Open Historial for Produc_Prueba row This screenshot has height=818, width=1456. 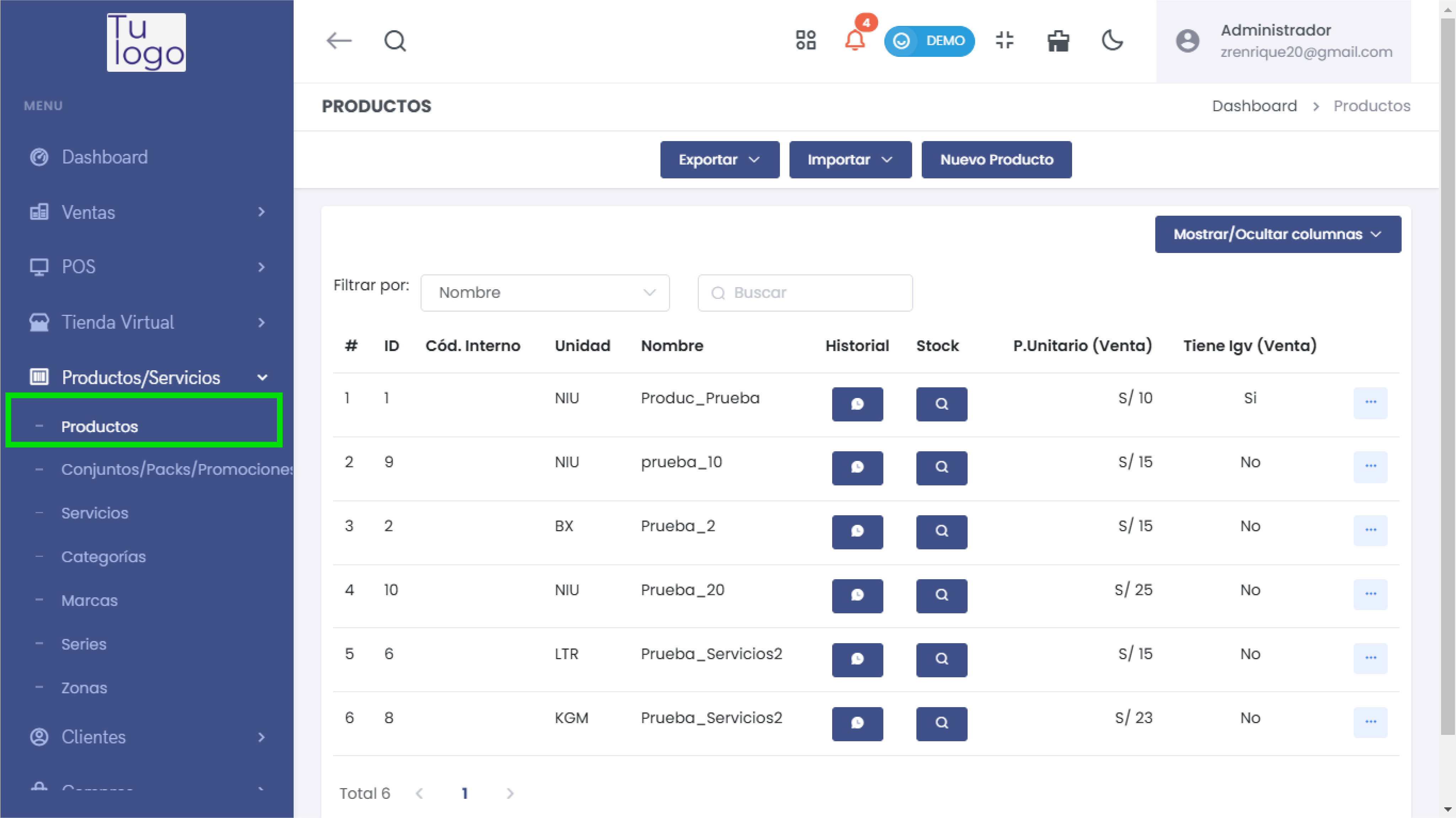(857, 404)
